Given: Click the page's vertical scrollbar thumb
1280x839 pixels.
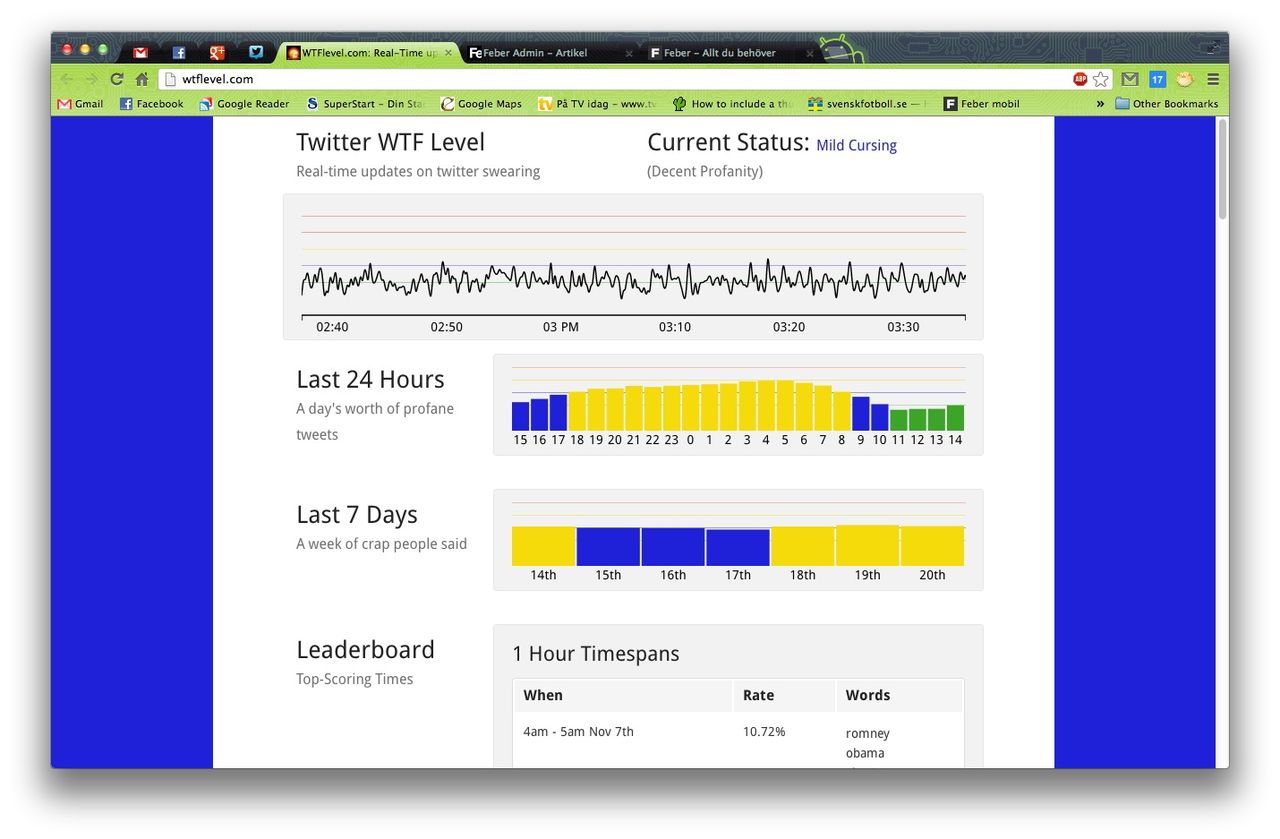Looking at the screenshot, I should tap(1222, 170).
